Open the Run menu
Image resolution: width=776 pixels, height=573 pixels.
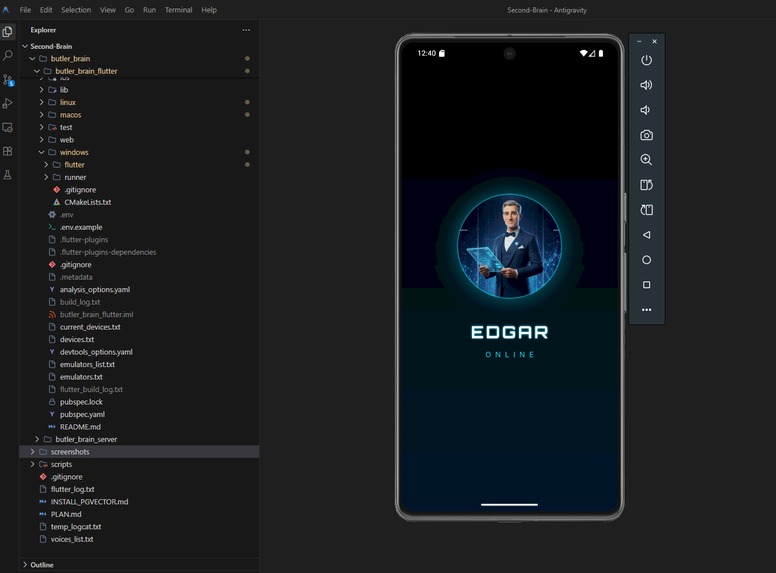coord(149,10)
